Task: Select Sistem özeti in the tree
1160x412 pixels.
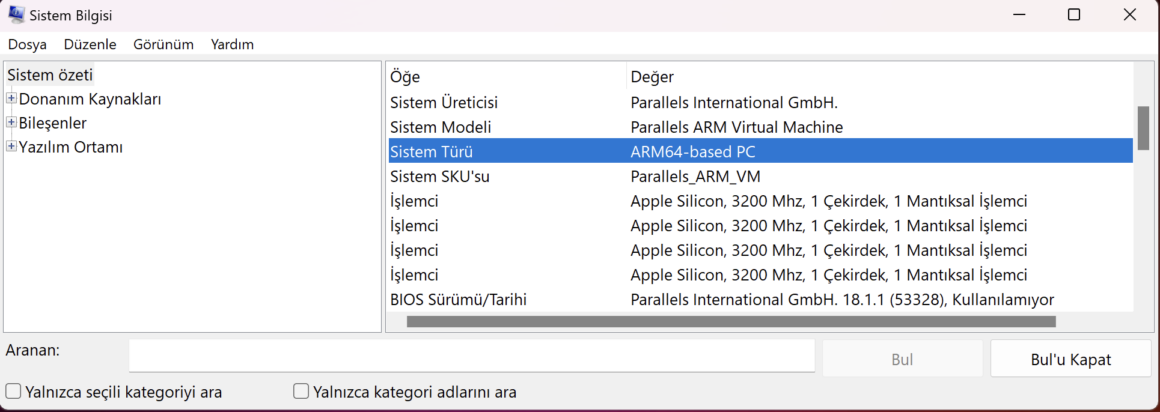Action: point(50,75)
